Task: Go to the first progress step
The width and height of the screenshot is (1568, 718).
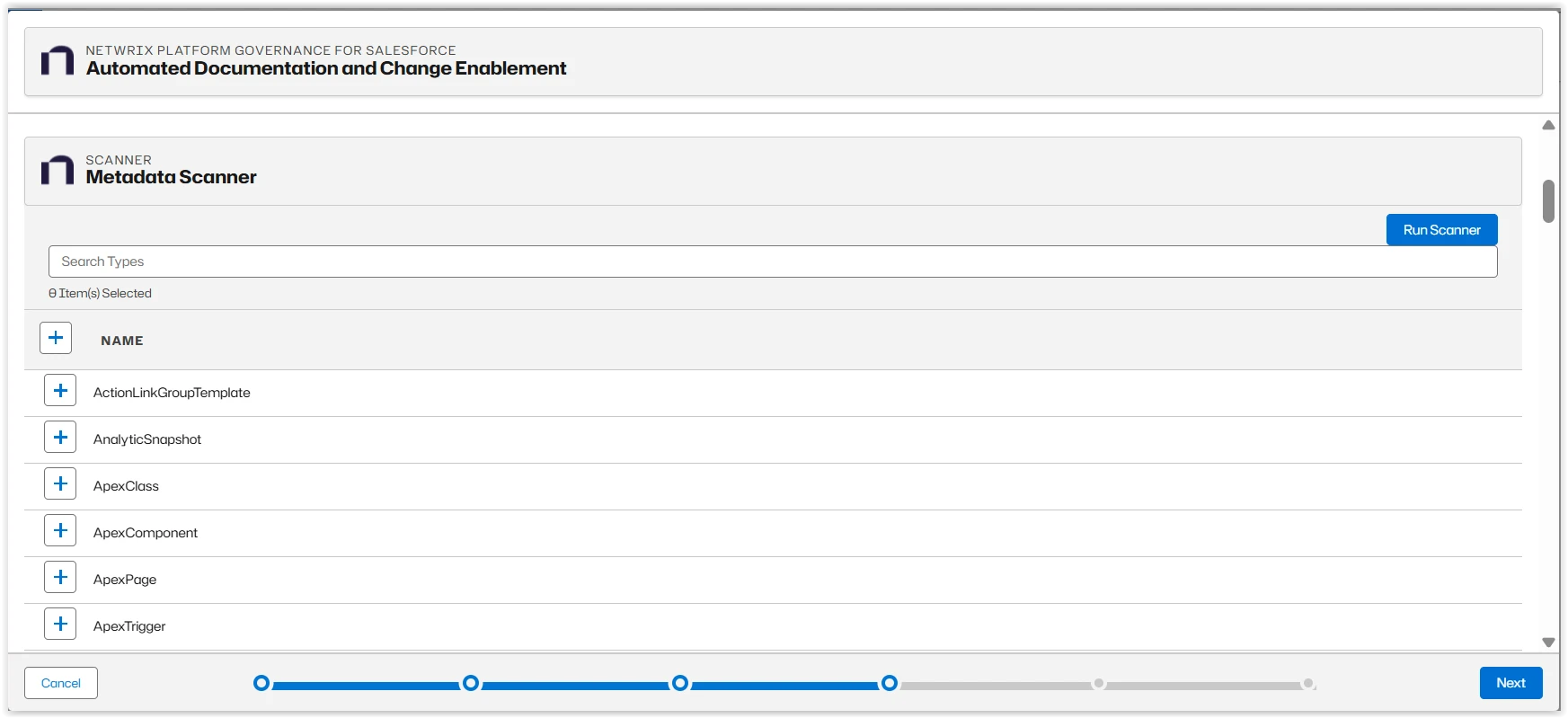Action: (x=261, y=684)
